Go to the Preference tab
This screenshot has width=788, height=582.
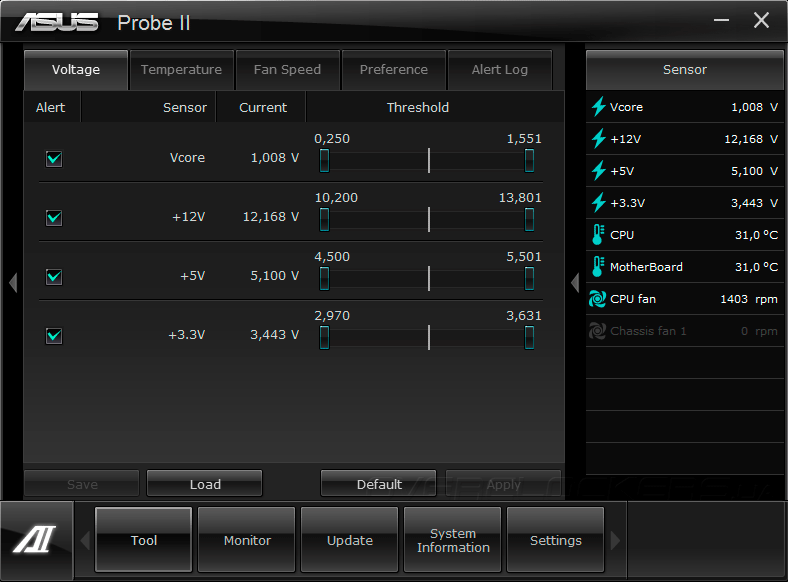point(393,70)
